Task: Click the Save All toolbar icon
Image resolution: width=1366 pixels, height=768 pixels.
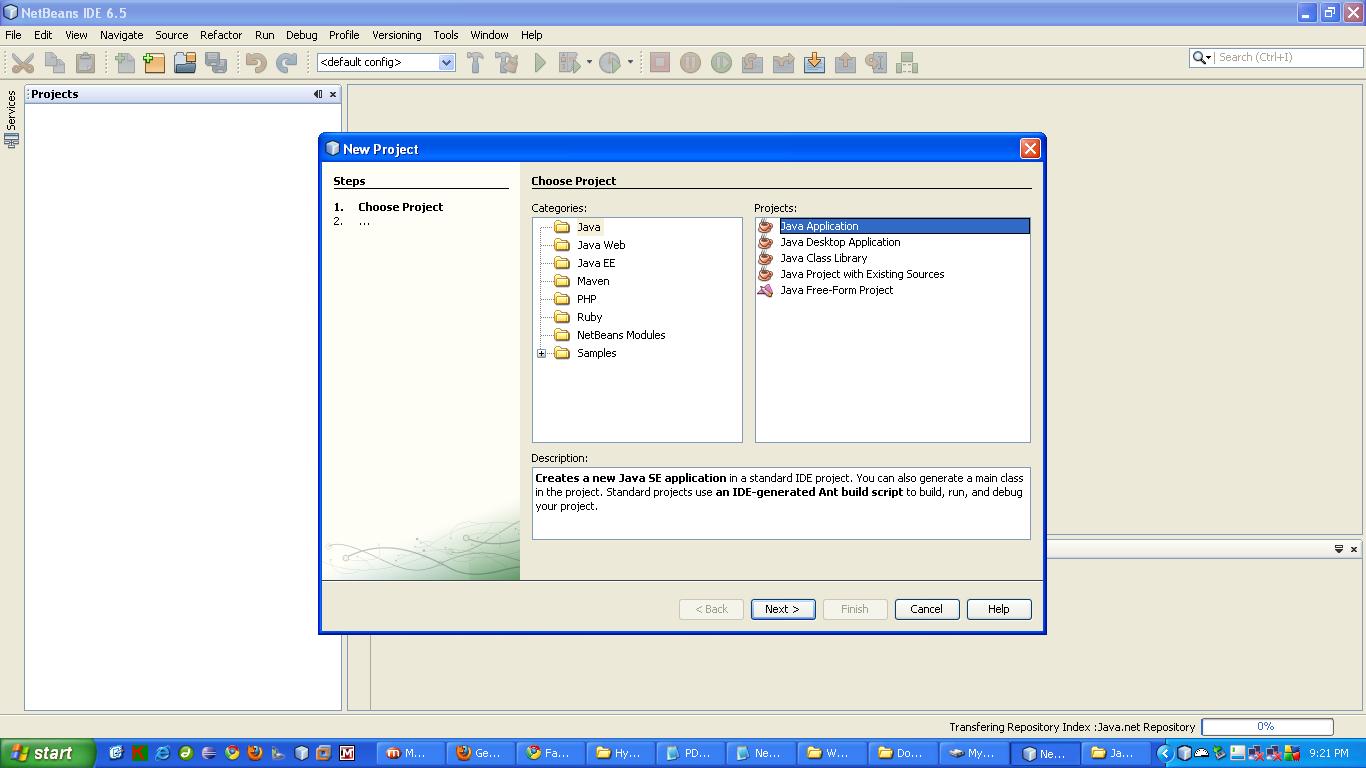Action: (216, 63)
